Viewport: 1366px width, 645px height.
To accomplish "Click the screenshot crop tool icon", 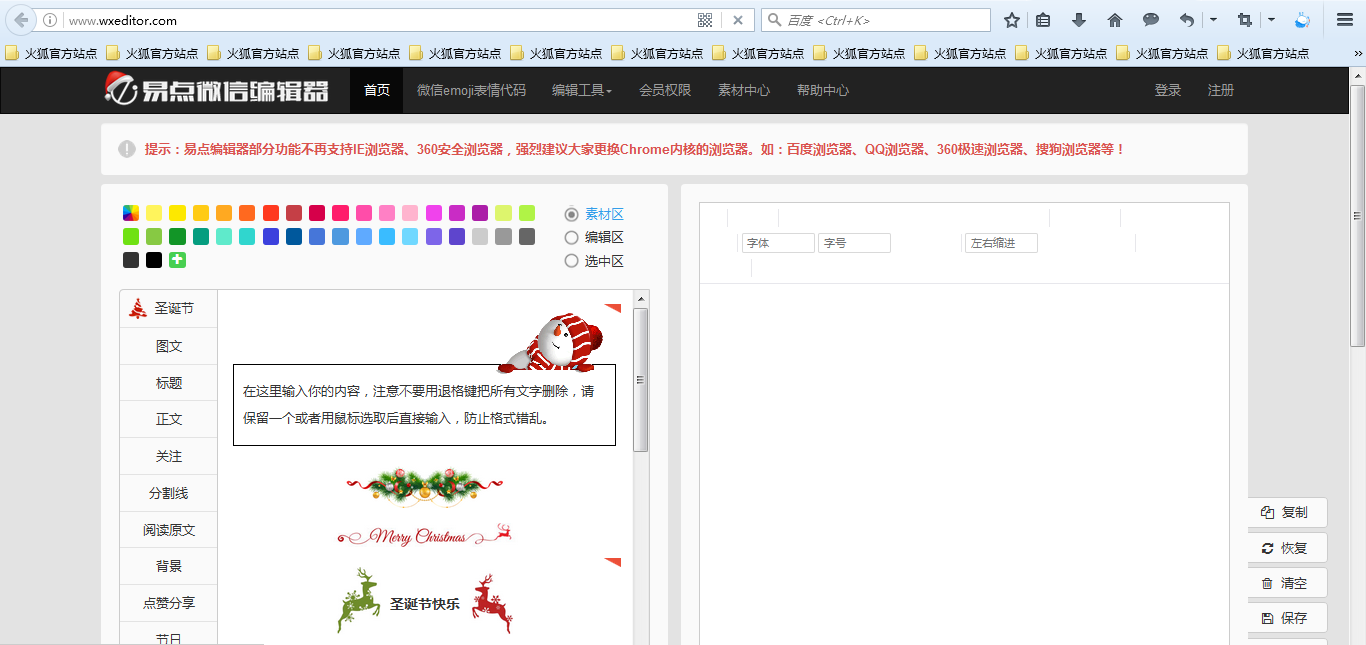I will [1244, 20].
